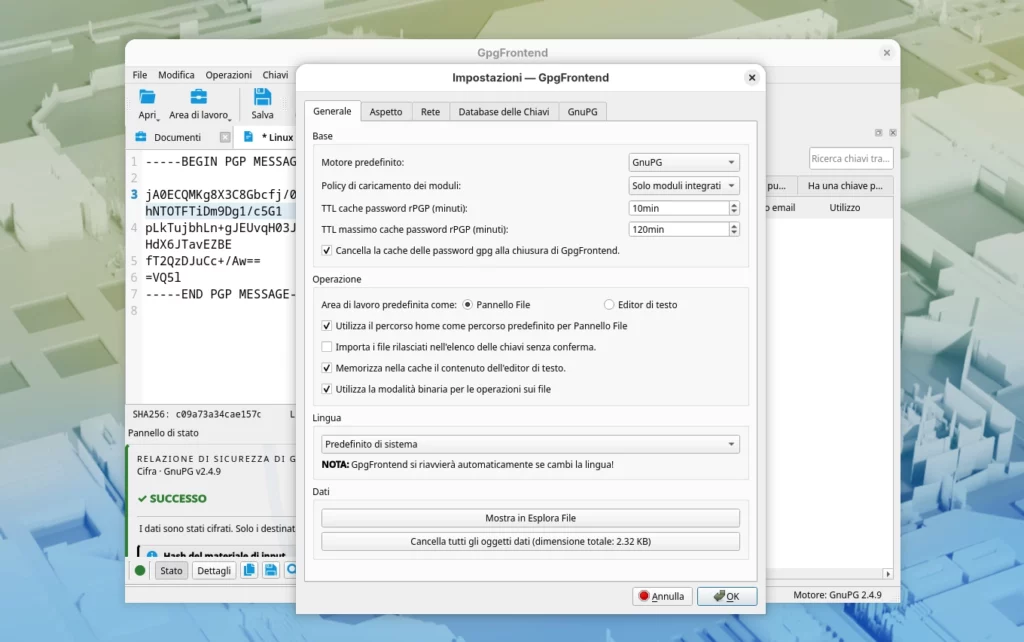Click the close icon on the key dock panel
The width and height of the screenshot is (1024, 642).
pyautogui.click(x=893, y=133)
